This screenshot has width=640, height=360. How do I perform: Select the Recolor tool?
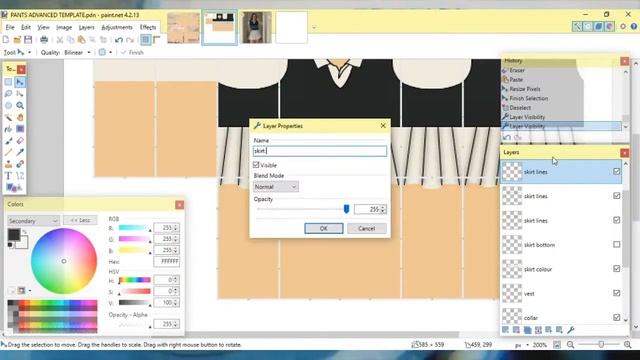pos(20,164)
